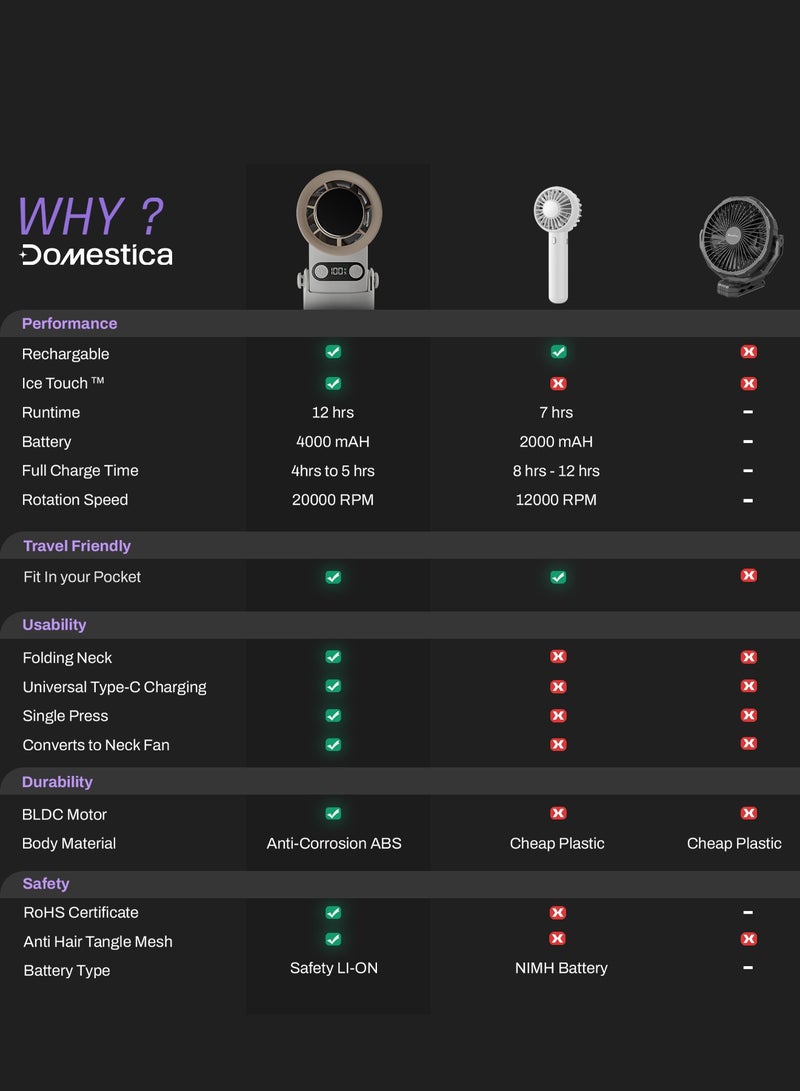Click the green check for BLDC Motor
Image resolution: width=800 pixels, height=1091 pixels.
[333, 814]
